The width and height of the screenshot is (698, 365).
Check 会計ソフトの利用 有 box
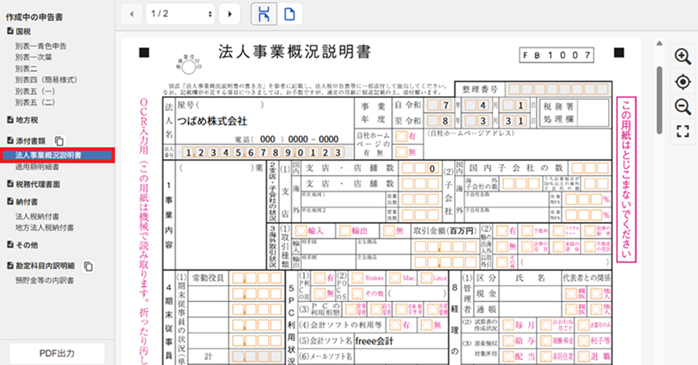(394, 325)
